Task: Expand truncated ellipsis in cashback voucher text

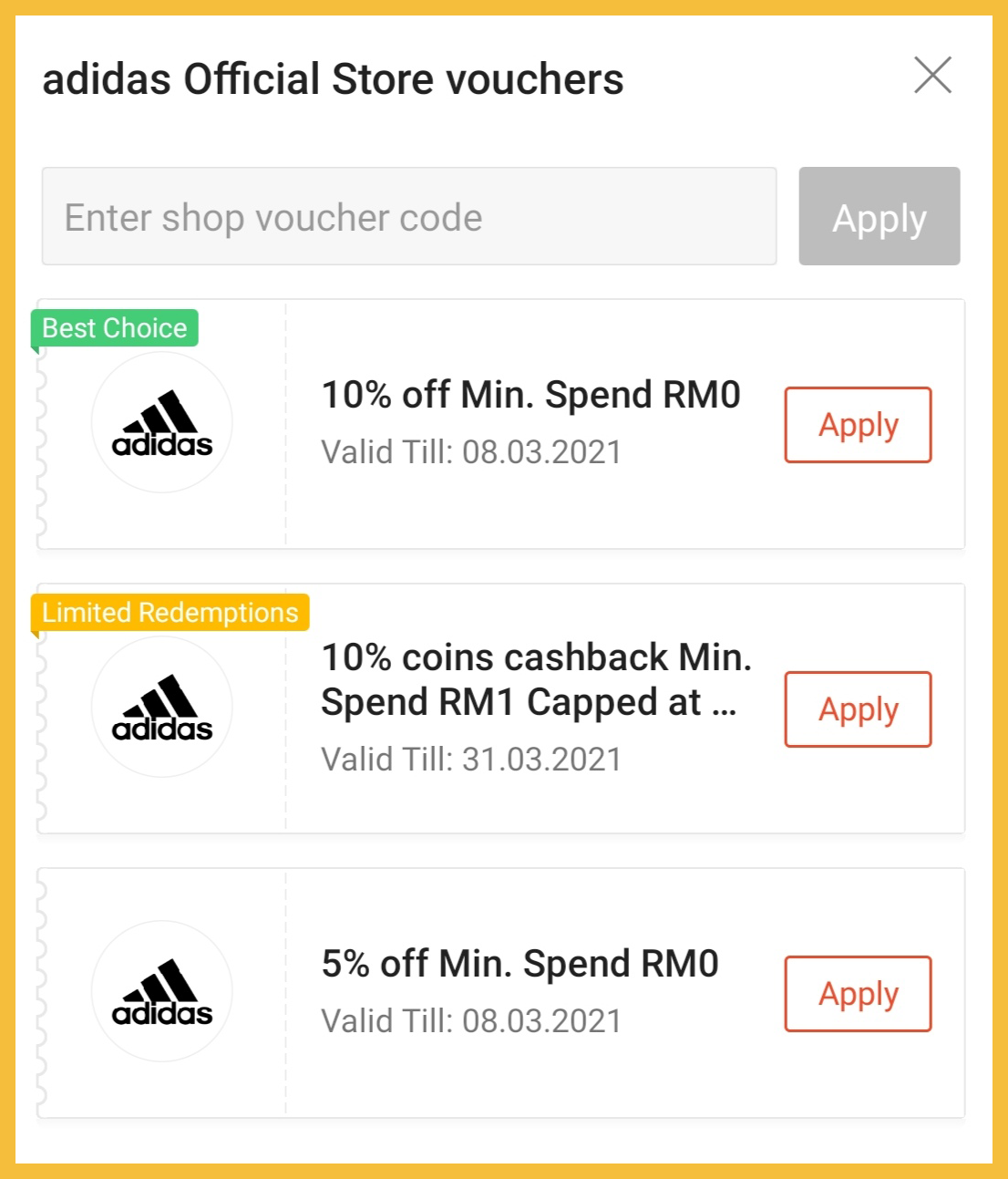Action: (x=725, y=704)
